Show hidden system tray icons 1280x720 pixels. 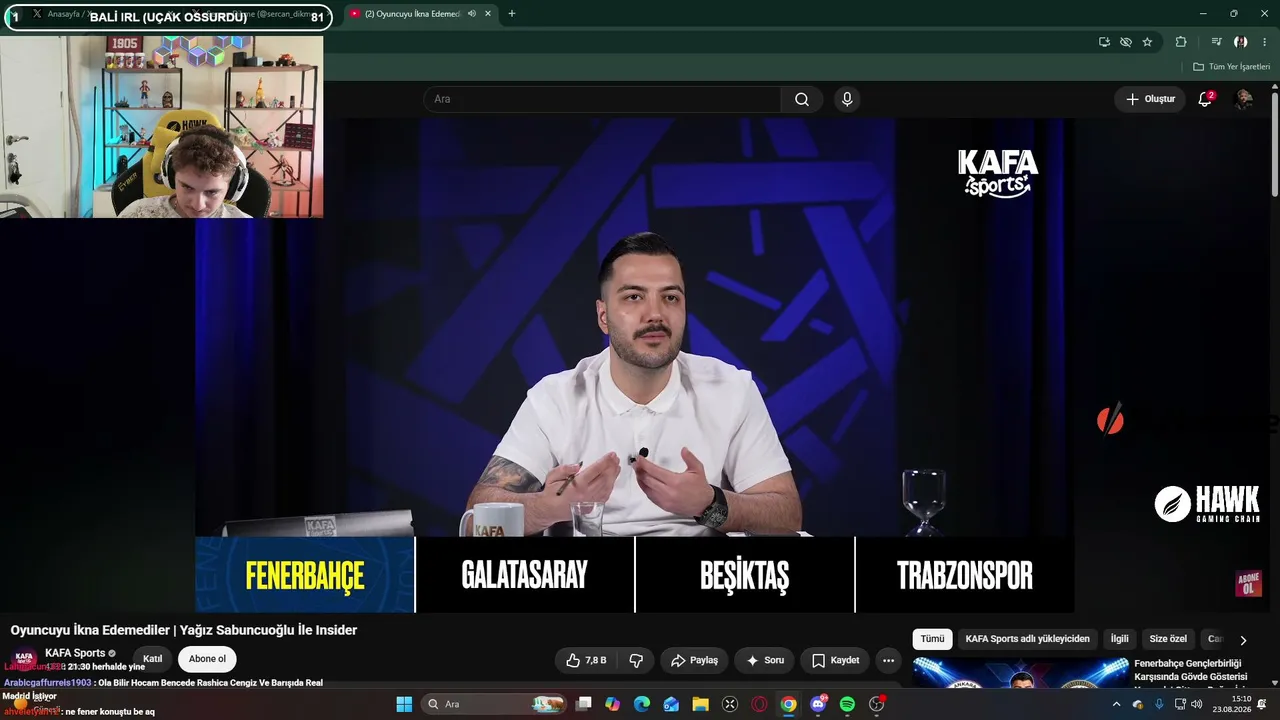point(1116,704)
